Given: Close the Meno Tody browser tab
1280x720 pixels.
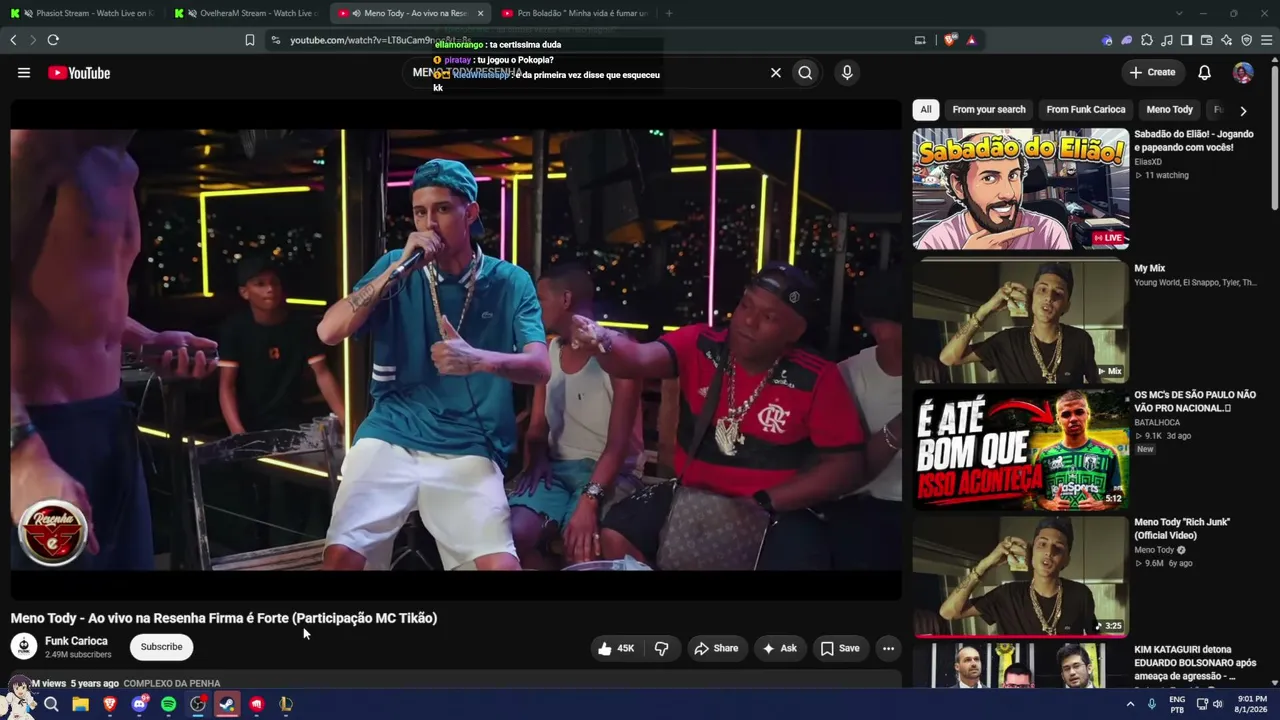Looking at the screenshot, I should tap(480, 13).
